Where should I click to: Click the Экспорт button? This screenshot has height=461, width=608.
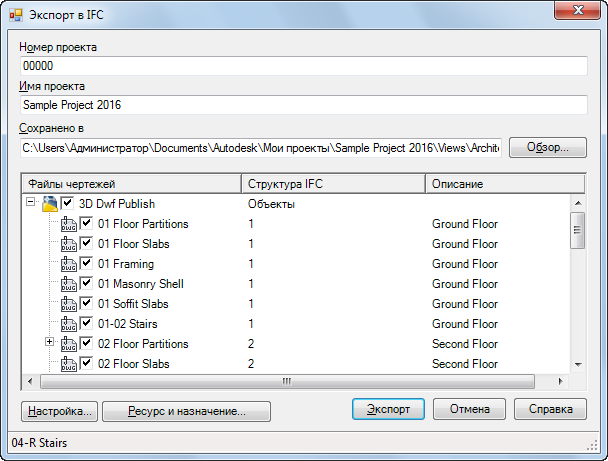[388, 409]
